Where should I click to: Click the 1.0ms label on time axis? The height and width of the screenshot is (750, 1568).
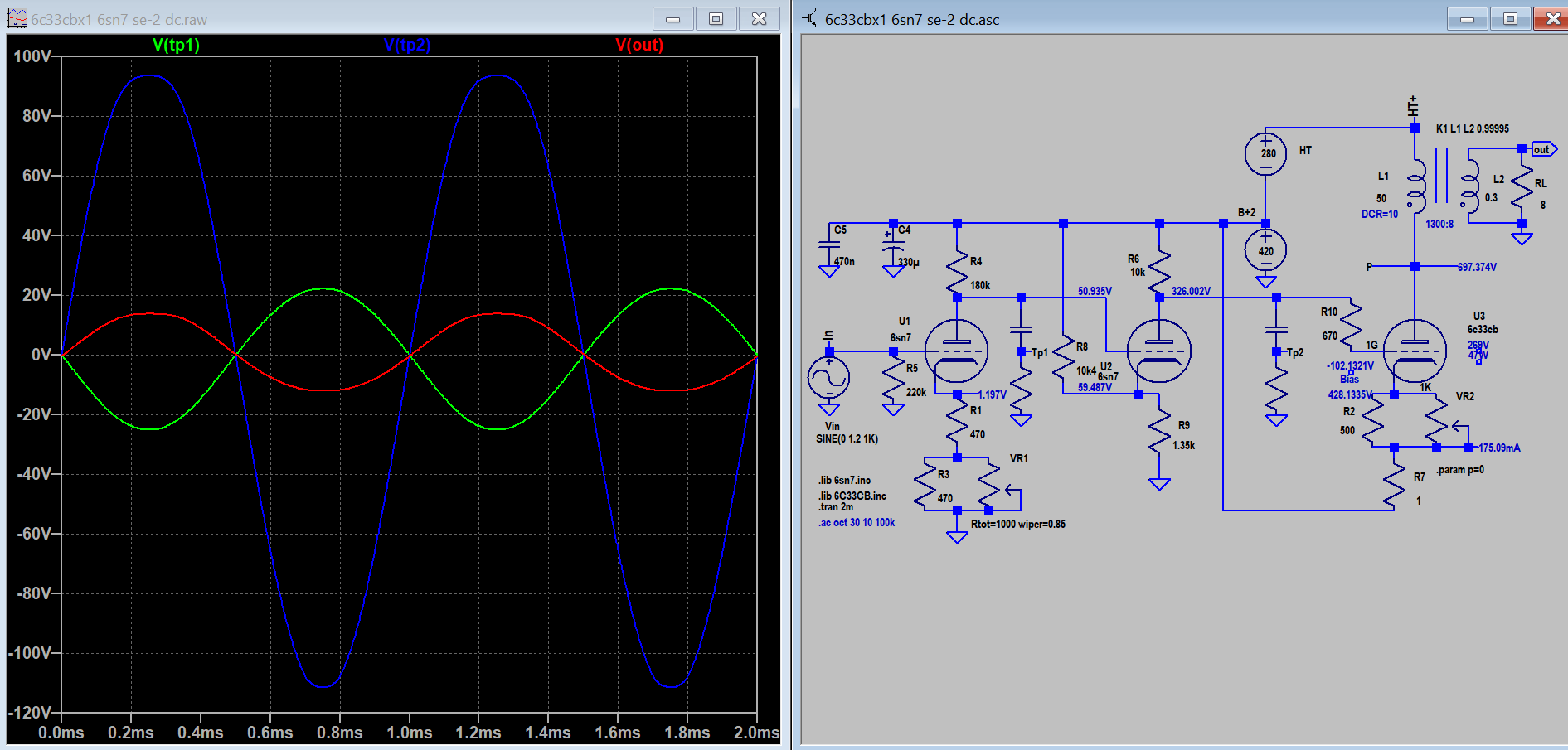(410, 733)
